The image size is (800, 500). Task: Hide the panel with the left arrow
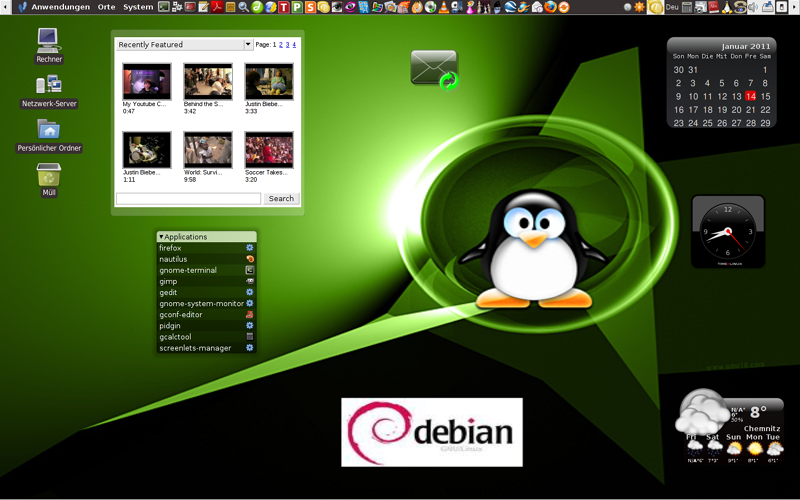click(5, 7)
